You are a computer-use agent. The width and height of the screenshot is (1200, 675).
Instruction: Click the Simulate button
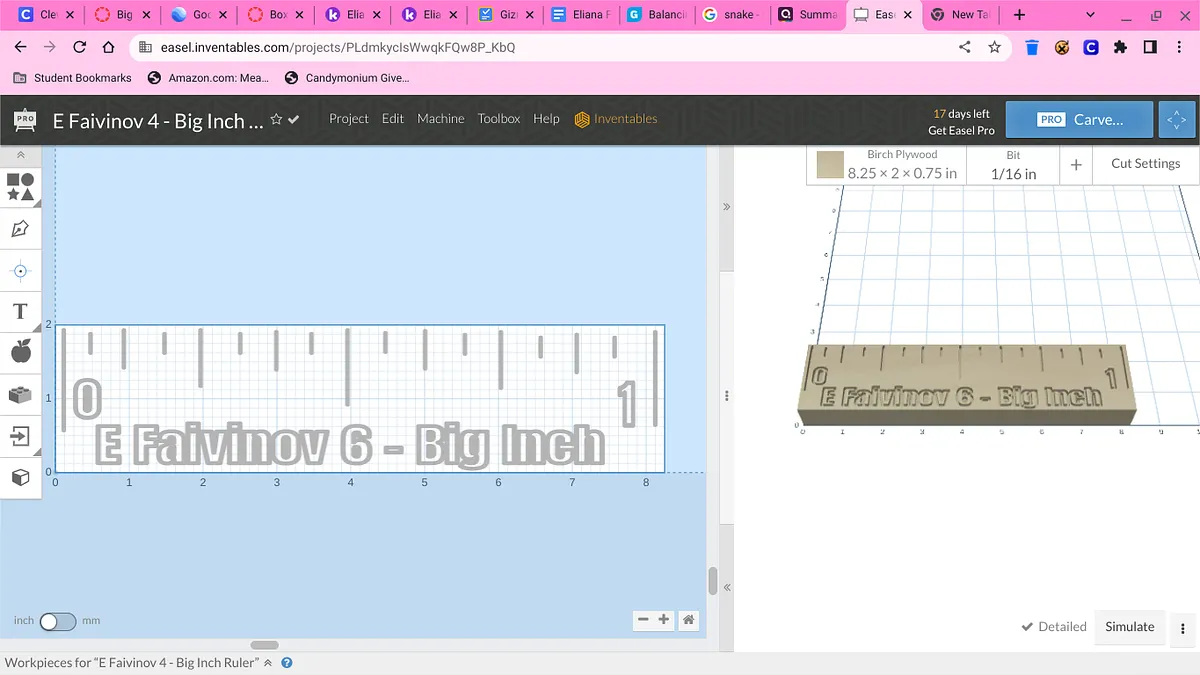tap(1129, 627)
